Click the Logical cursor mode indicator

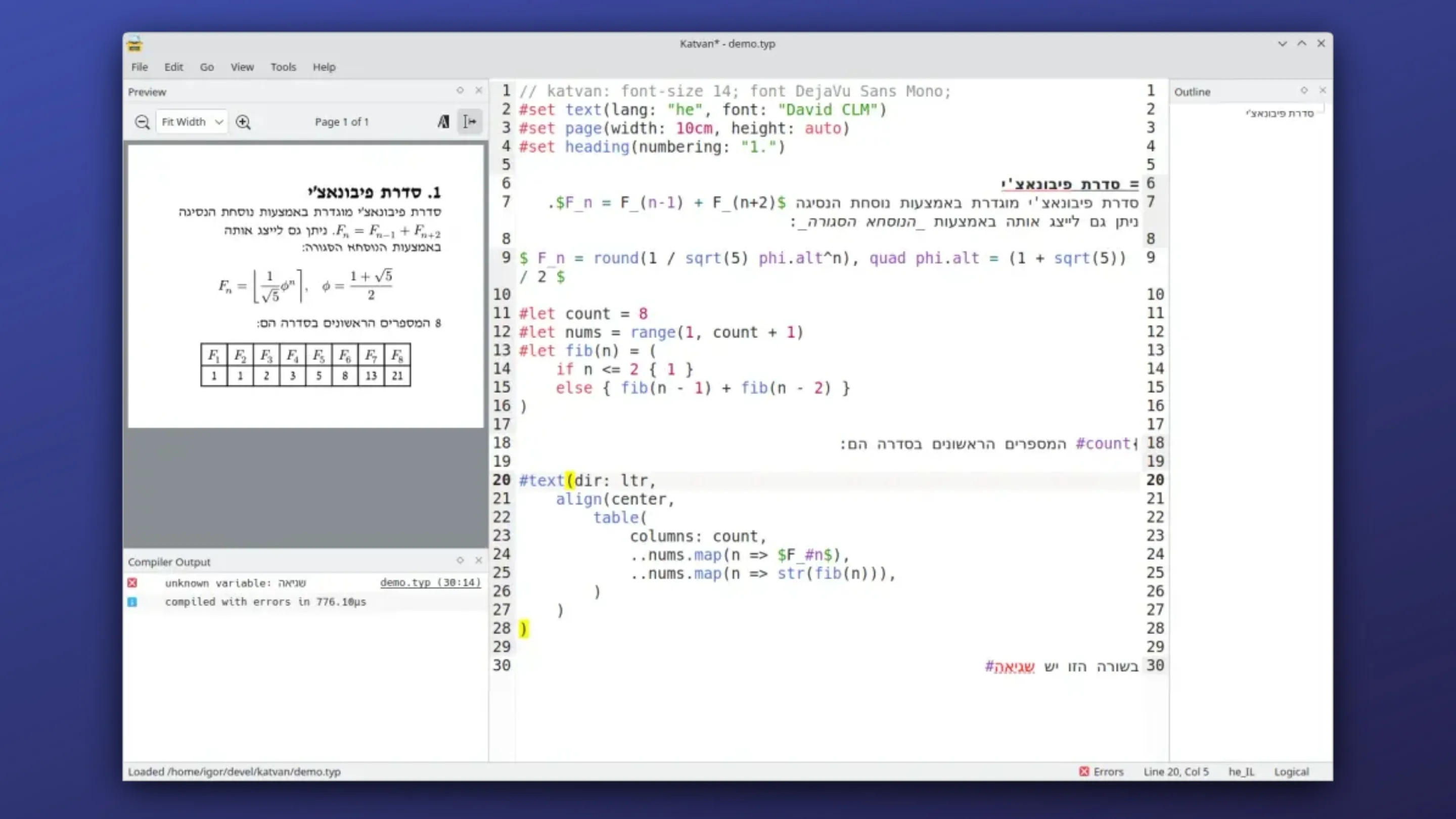(x=1292, y=771)
